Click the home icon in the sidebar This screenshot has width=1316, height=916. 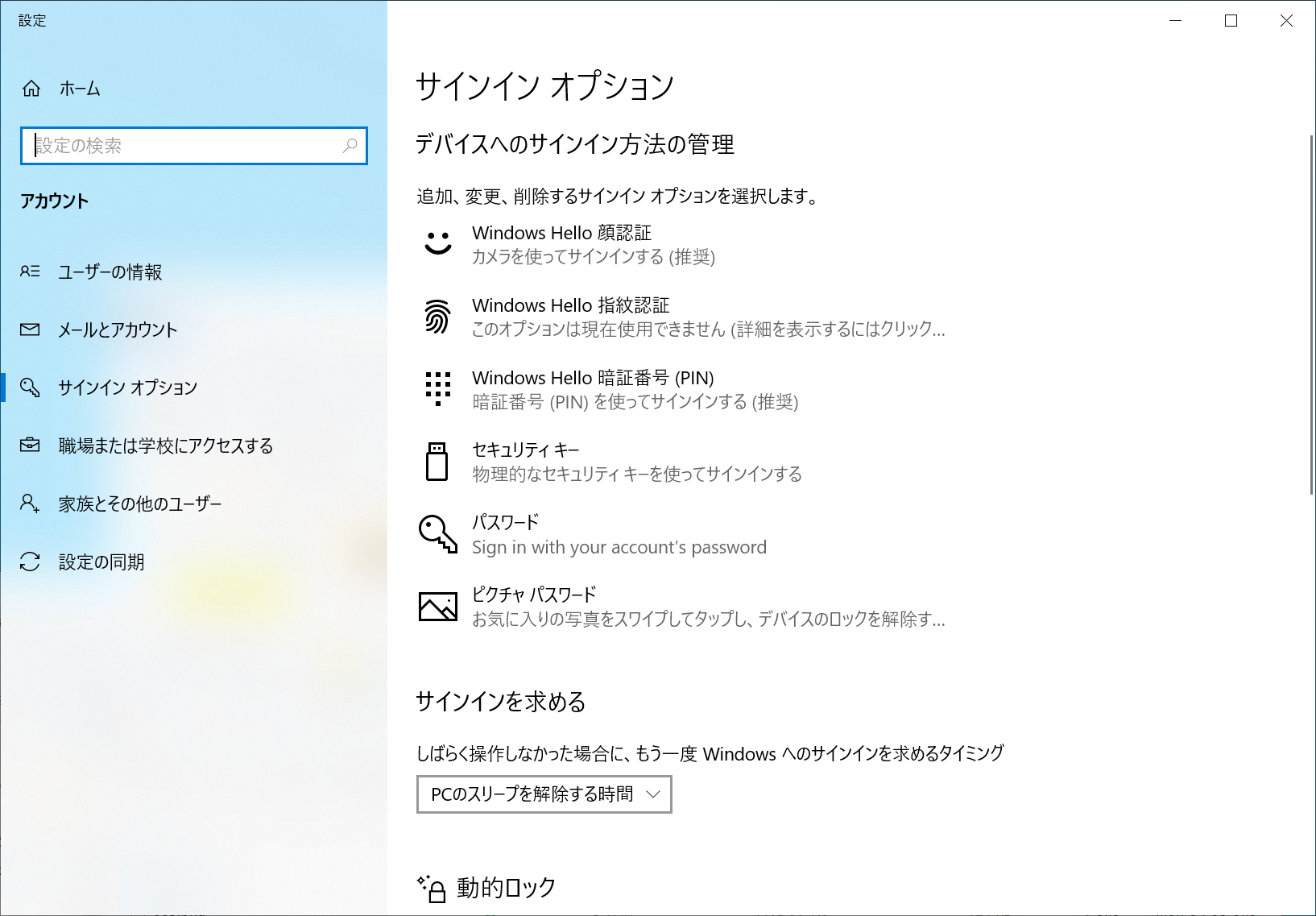(x=31, y=89)
